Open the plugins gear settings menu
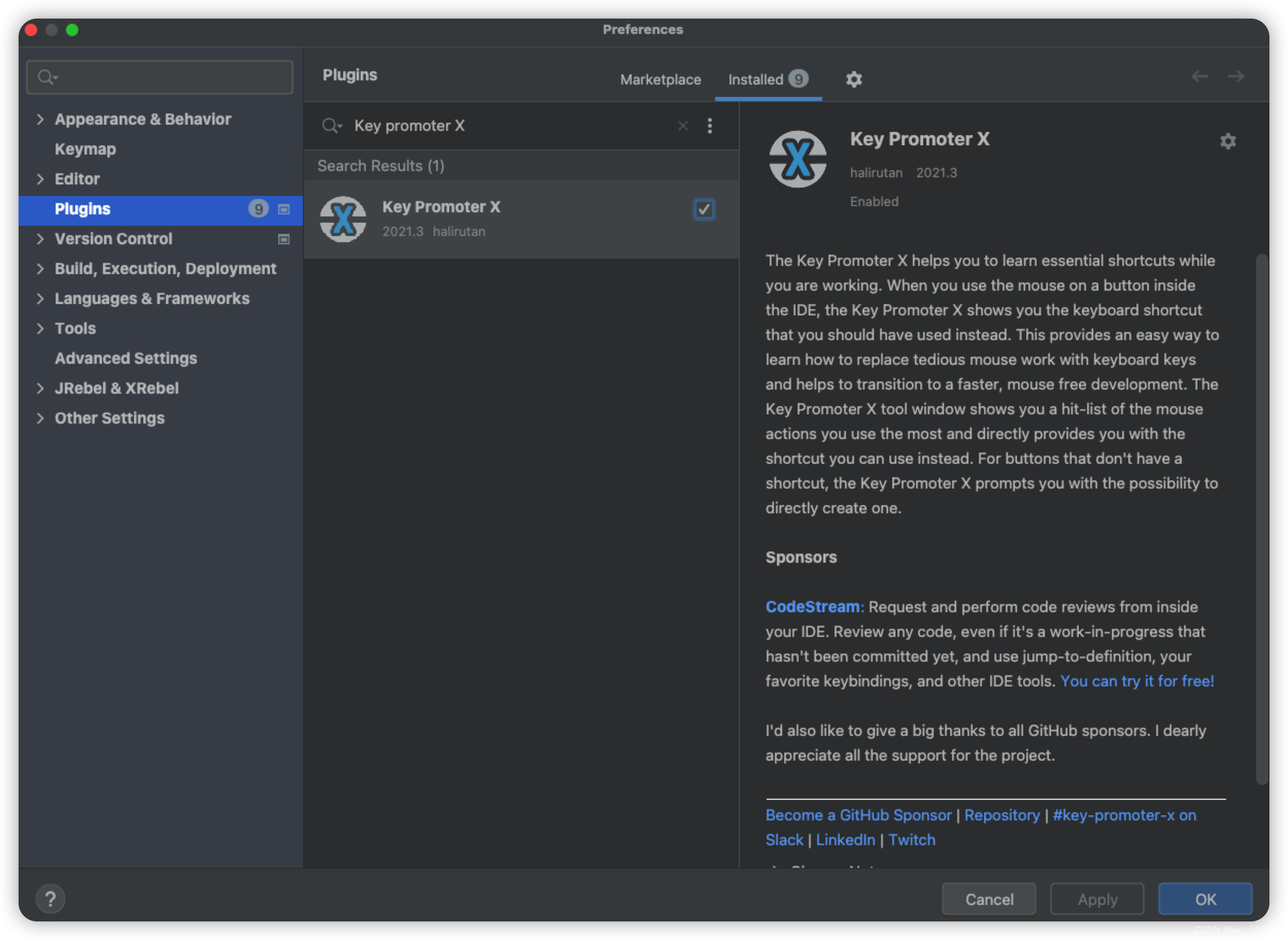This screenshot has width=1288, height=940. tap(853, 79)
